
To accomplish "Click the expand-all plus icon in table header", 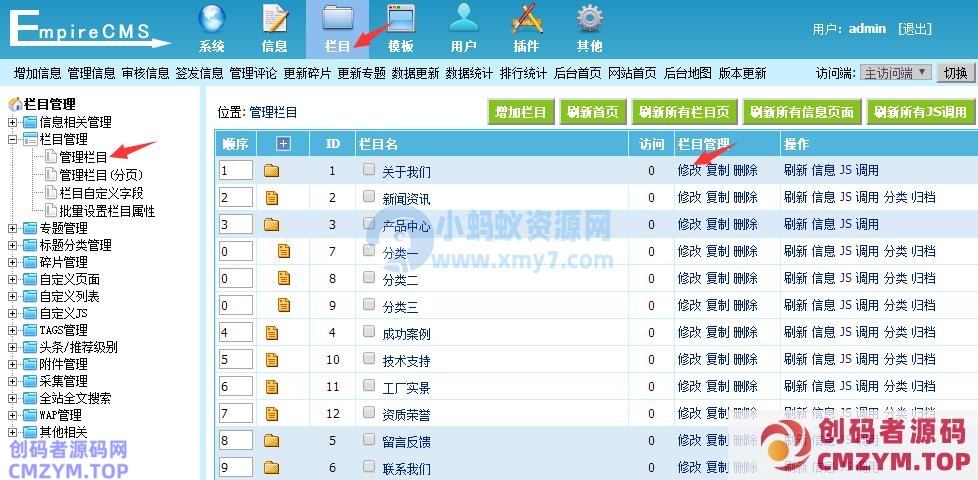I will pyautogui.click(x=283, y=144).
